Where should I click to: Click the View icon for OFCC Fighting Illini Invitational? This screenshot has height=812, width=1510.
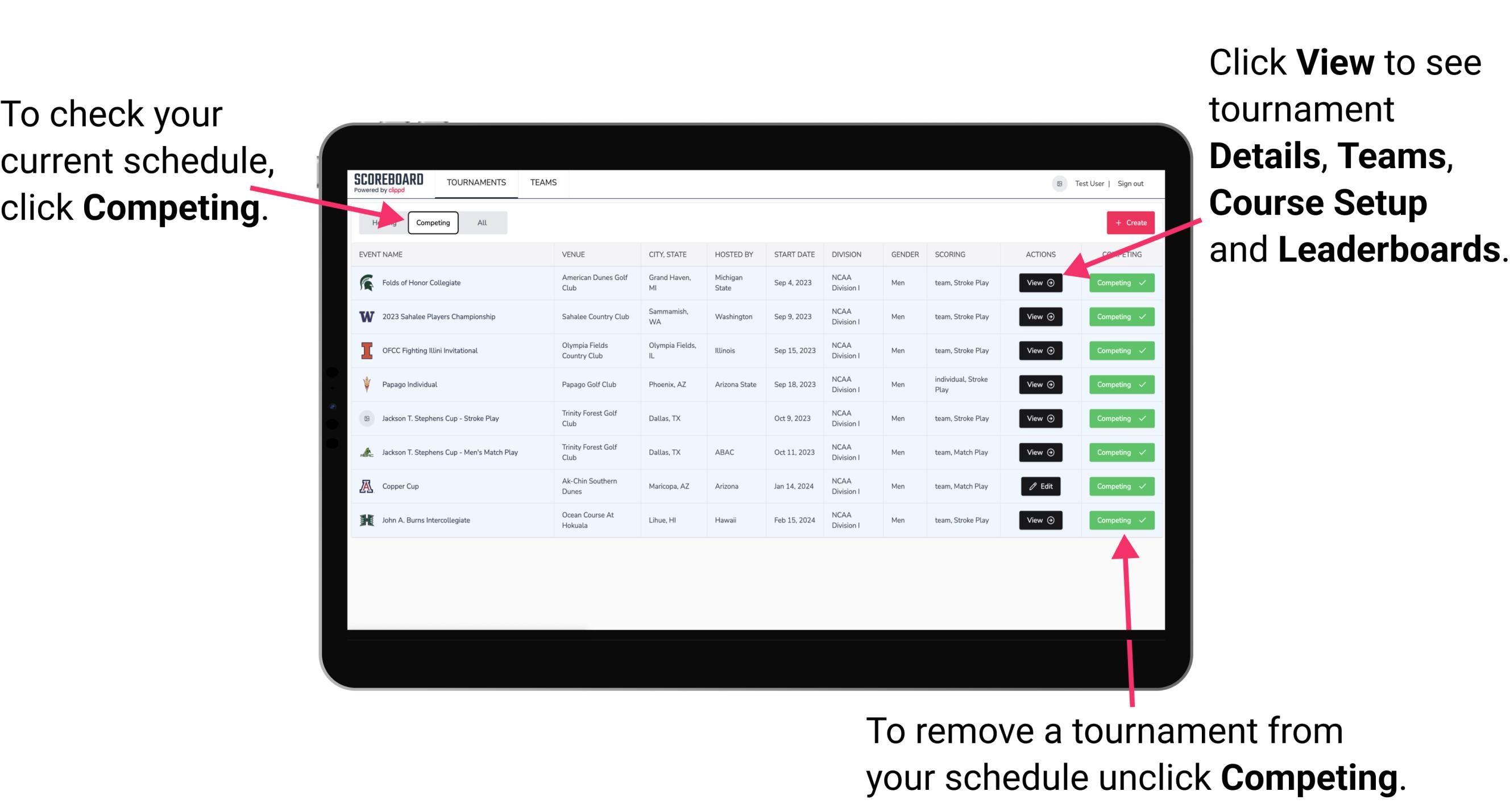point(1040,351)
